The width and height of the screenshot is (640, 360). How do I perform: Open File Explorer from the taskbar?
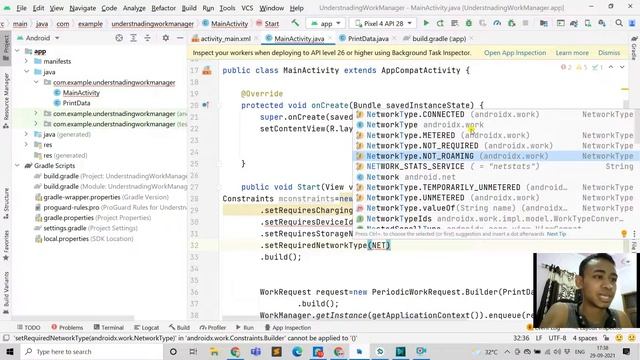[214, 351]
